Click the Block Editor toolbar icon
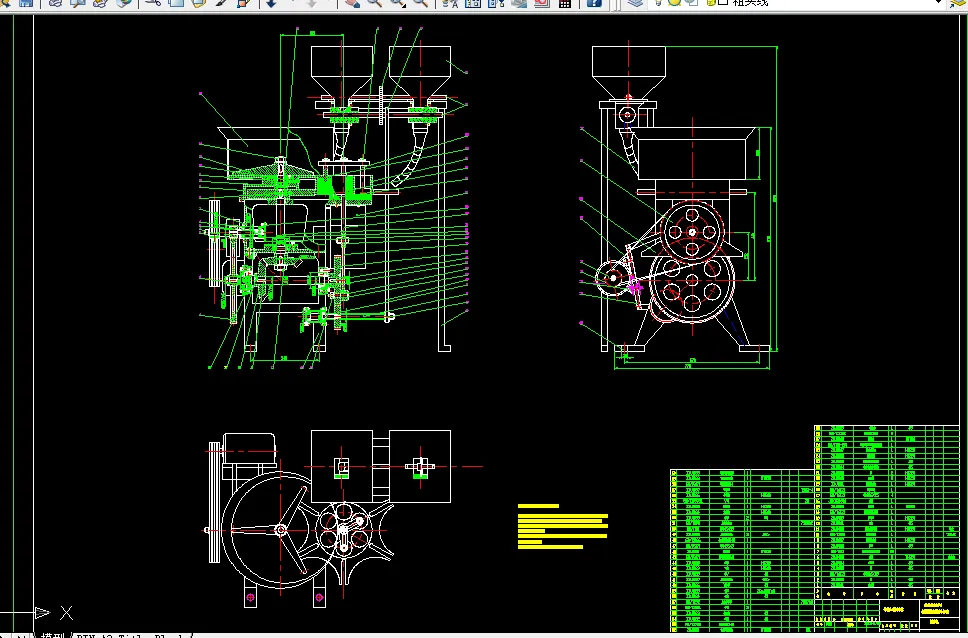Image resolution: width=968 pixels, height=638 pixels. [x=244, y=3]
